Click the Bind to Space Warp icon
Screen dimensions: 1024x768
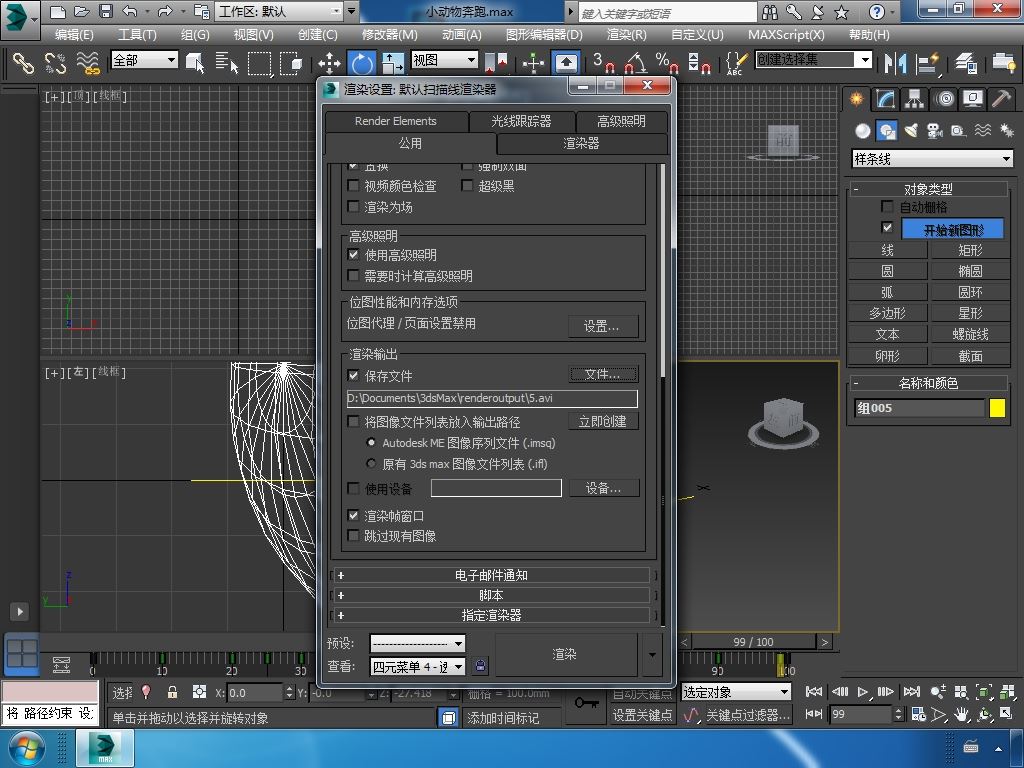(x=88, y=63)
